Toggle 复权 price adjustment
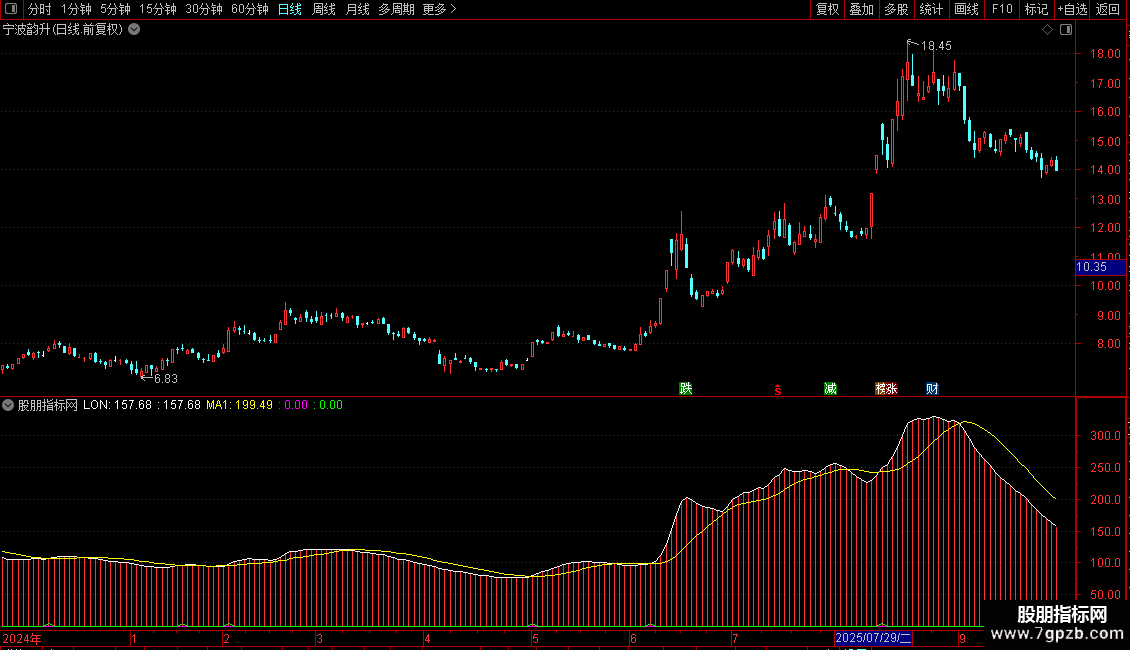 click(x=828, y=10)
